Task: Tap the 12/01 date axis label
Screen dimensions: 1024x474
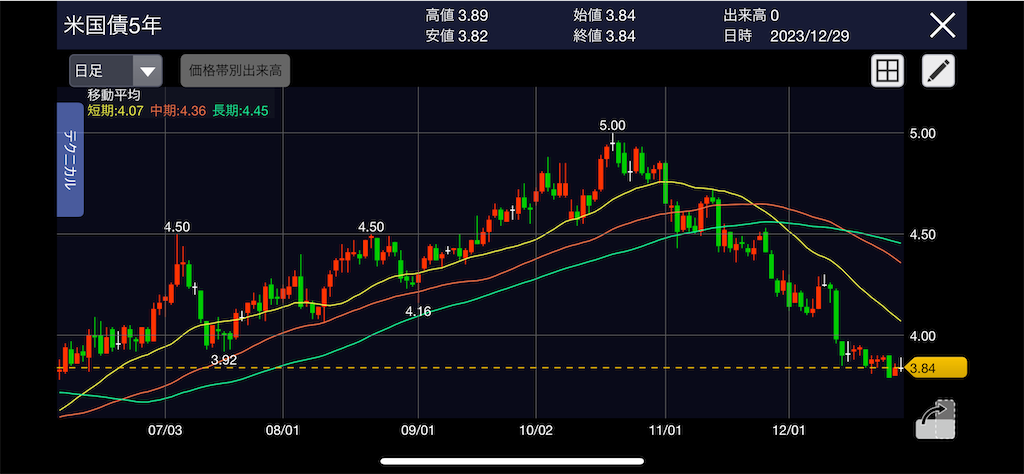Action: [788, 431]
